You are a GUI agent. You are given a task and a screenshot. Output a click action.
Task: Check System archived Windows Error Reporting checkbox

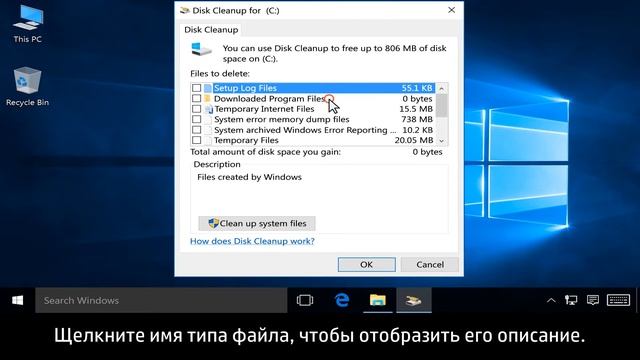pos(196,130)
